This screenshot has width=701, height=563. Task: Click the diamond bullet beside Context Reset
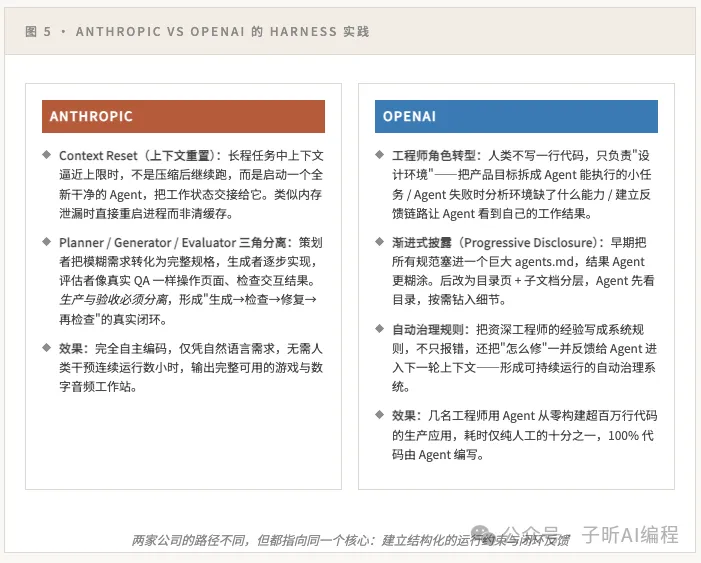[46, 155]
